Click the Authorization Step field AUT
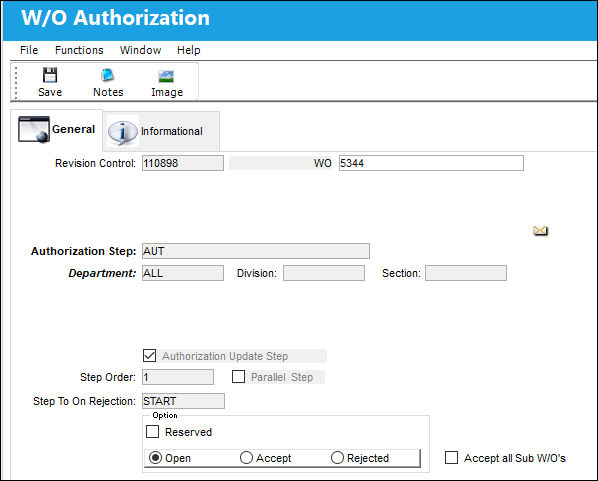598x481 pixels. [x=256, y=251]
